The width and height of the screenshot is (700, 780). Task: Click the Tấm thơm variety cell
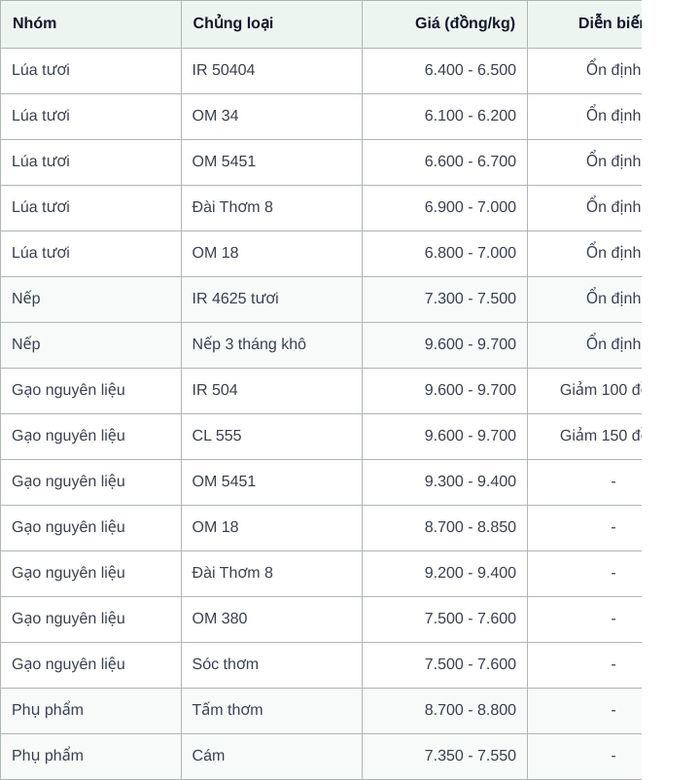pos(272,711)
